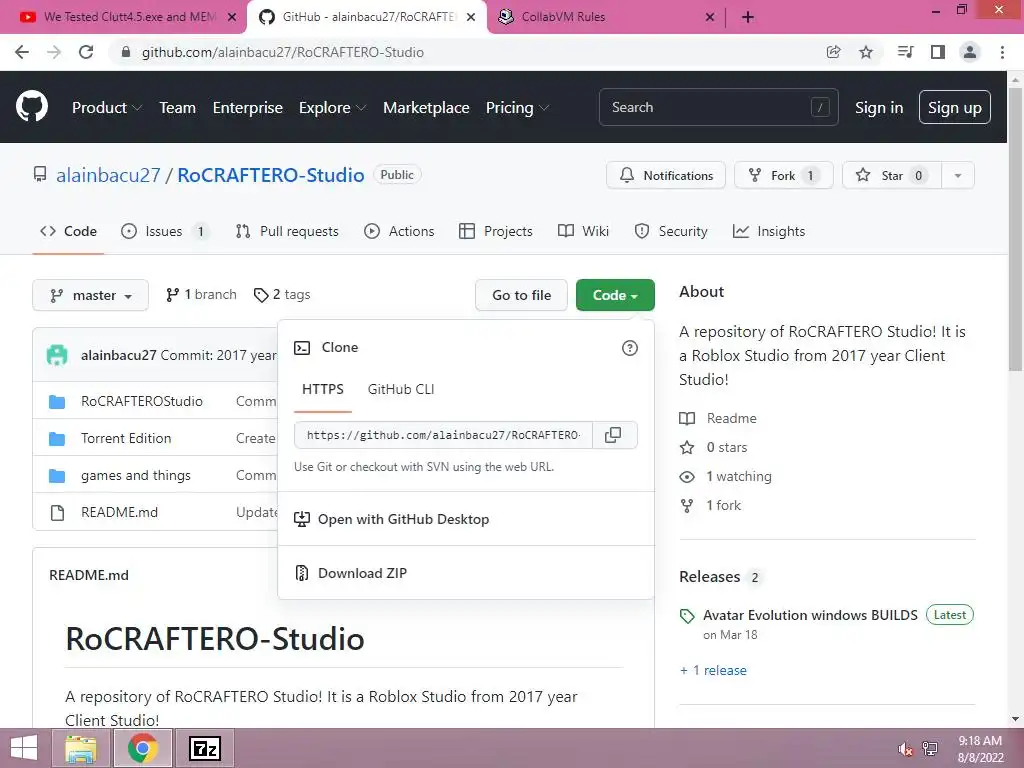Open the Wiki tab
The height and width of the screenshot is (768, 1024).
coord(583,231)
